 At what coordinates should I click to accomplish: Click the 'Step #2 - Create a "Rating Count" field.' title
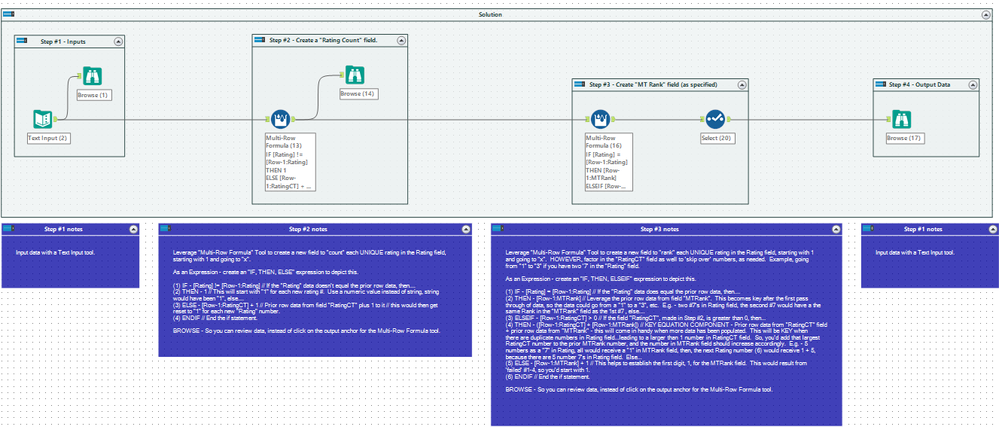324,41
